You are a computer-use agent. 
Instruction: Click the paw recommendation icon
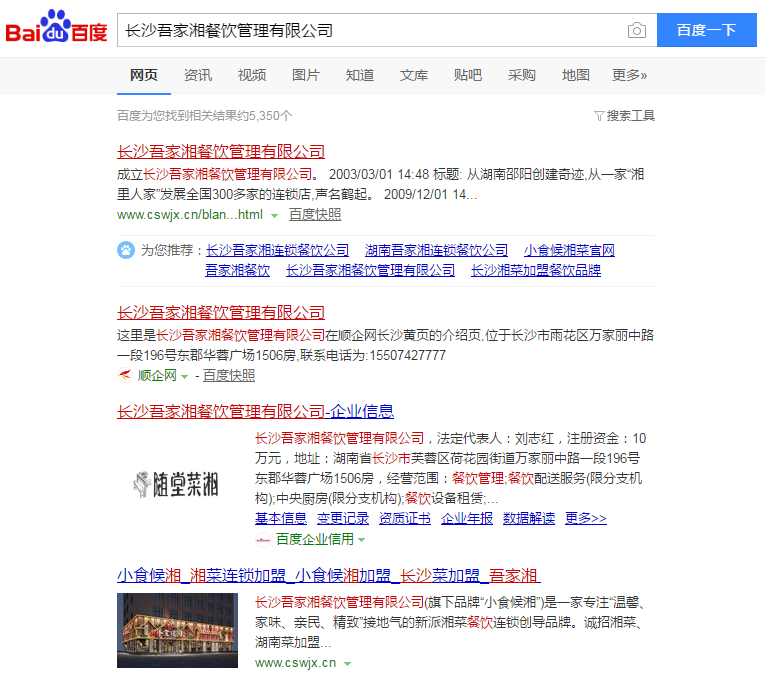click(x=126, y=250)
